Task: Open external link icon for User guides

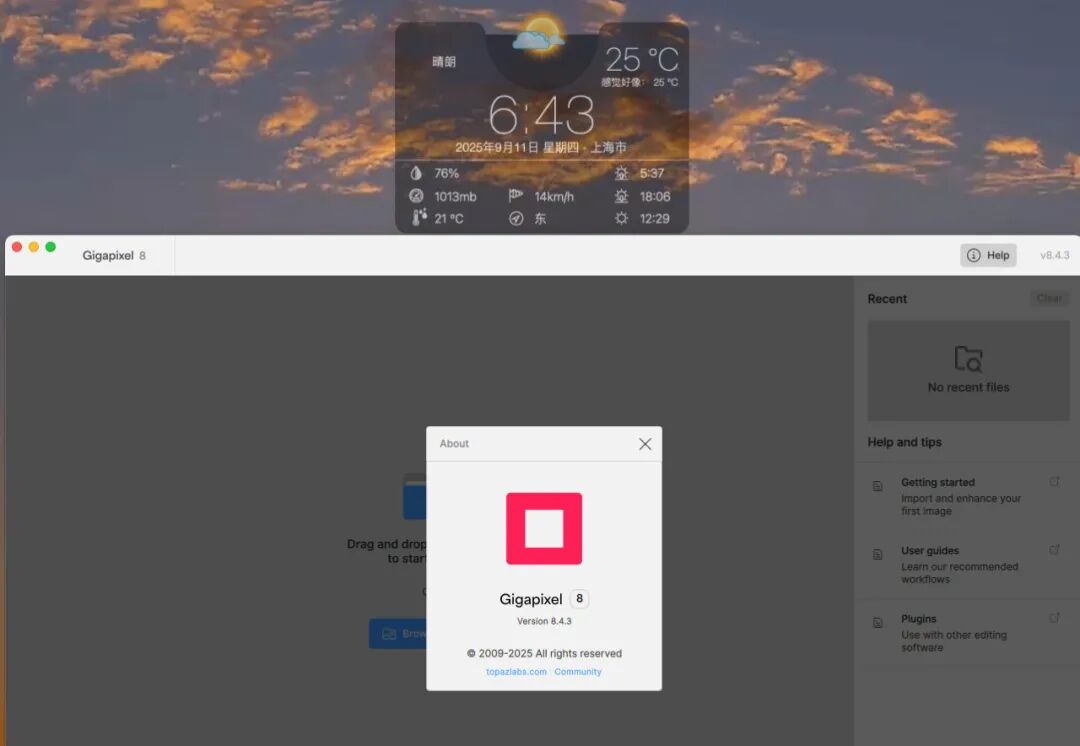Action: tap(1055, 550)
